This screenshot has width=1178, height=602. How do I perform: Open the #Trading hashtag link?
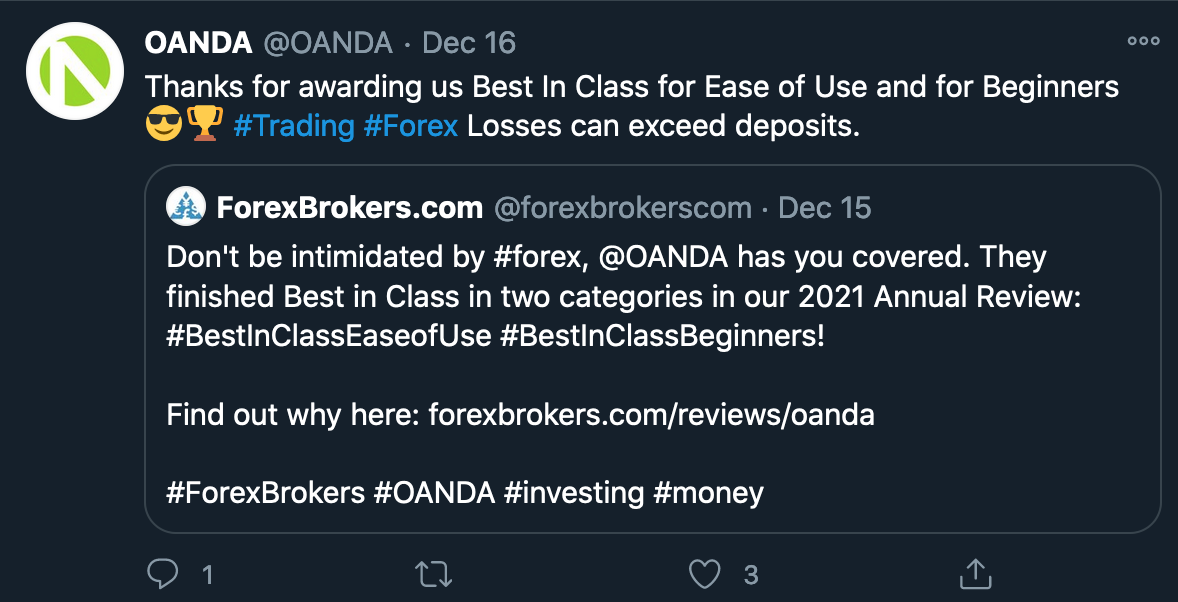(294, 126)
